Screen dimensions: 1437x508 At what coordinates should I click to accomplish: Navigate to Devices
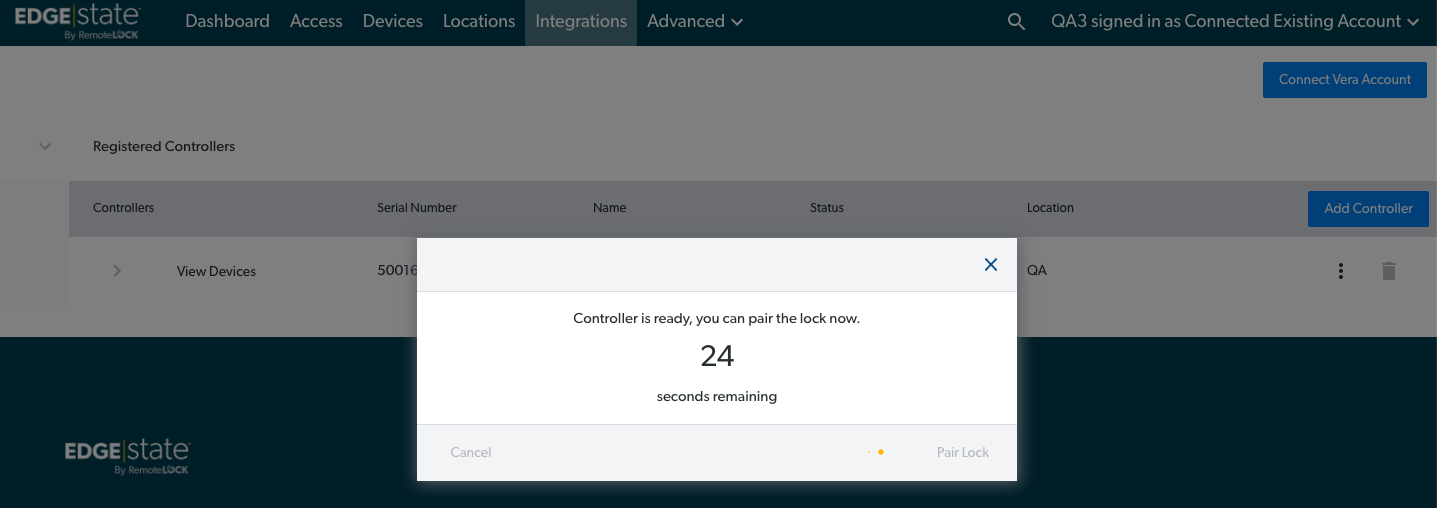pyautogui.click(x=393, y=22)
